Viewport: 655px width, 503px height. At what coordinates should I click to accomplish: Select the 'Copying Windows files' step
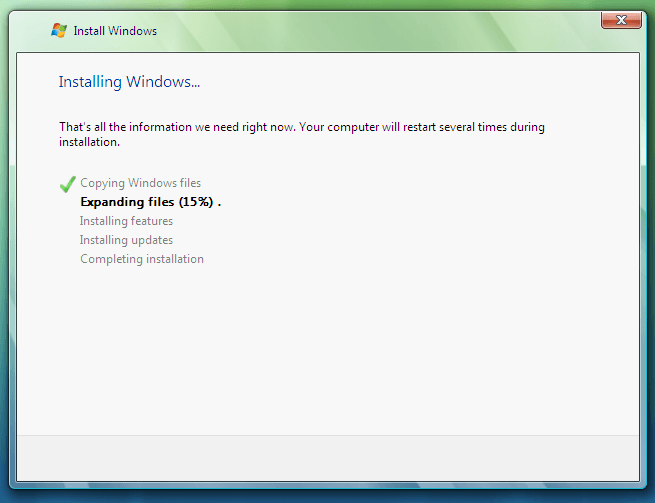point(140,183)
